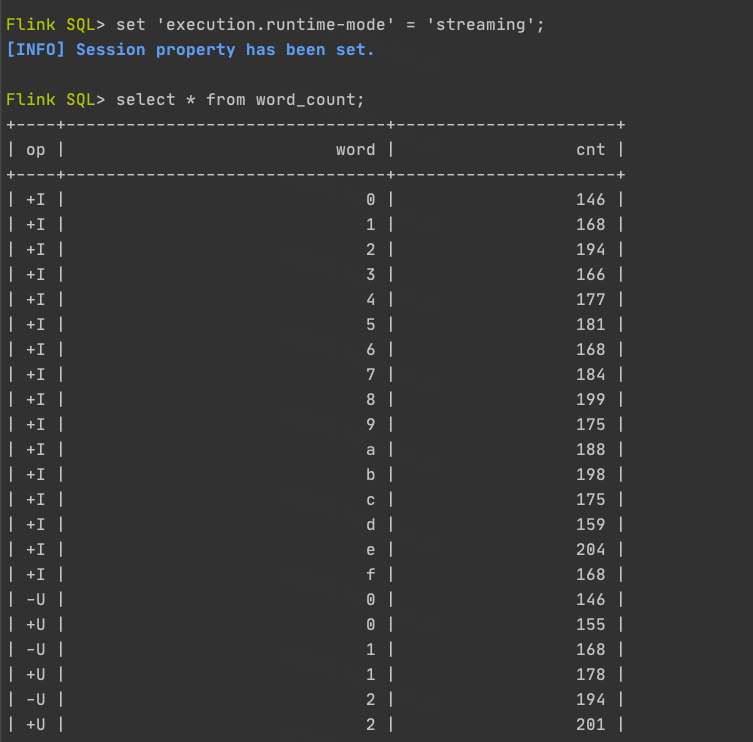Image resolution: width=753 pixels, height=742 pixels.
Task: Select cnt value 155
Action: (590, 624)
